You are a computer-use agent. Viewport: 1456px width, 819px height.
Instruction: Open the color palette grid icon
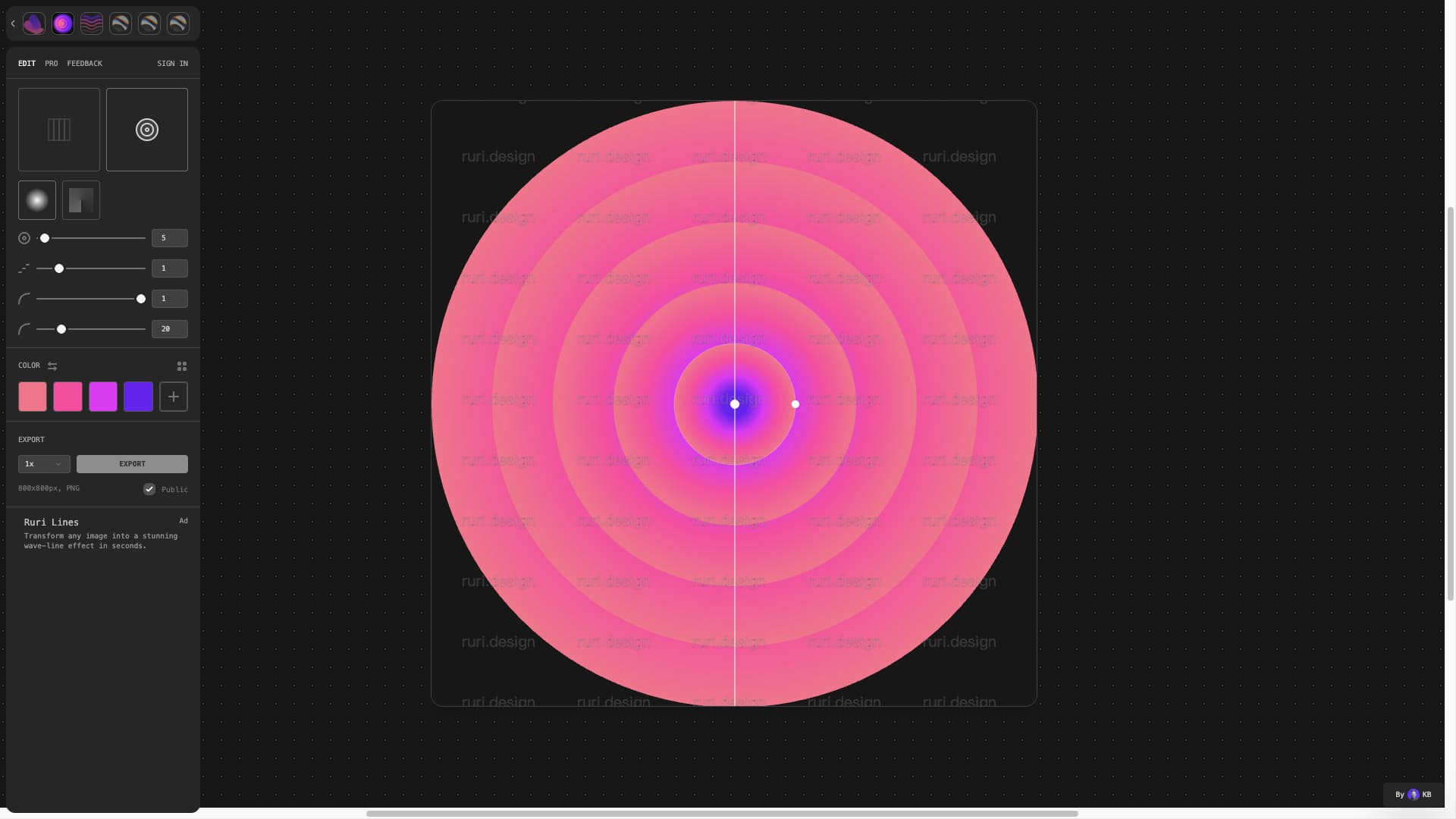click(x=182, y=366)
